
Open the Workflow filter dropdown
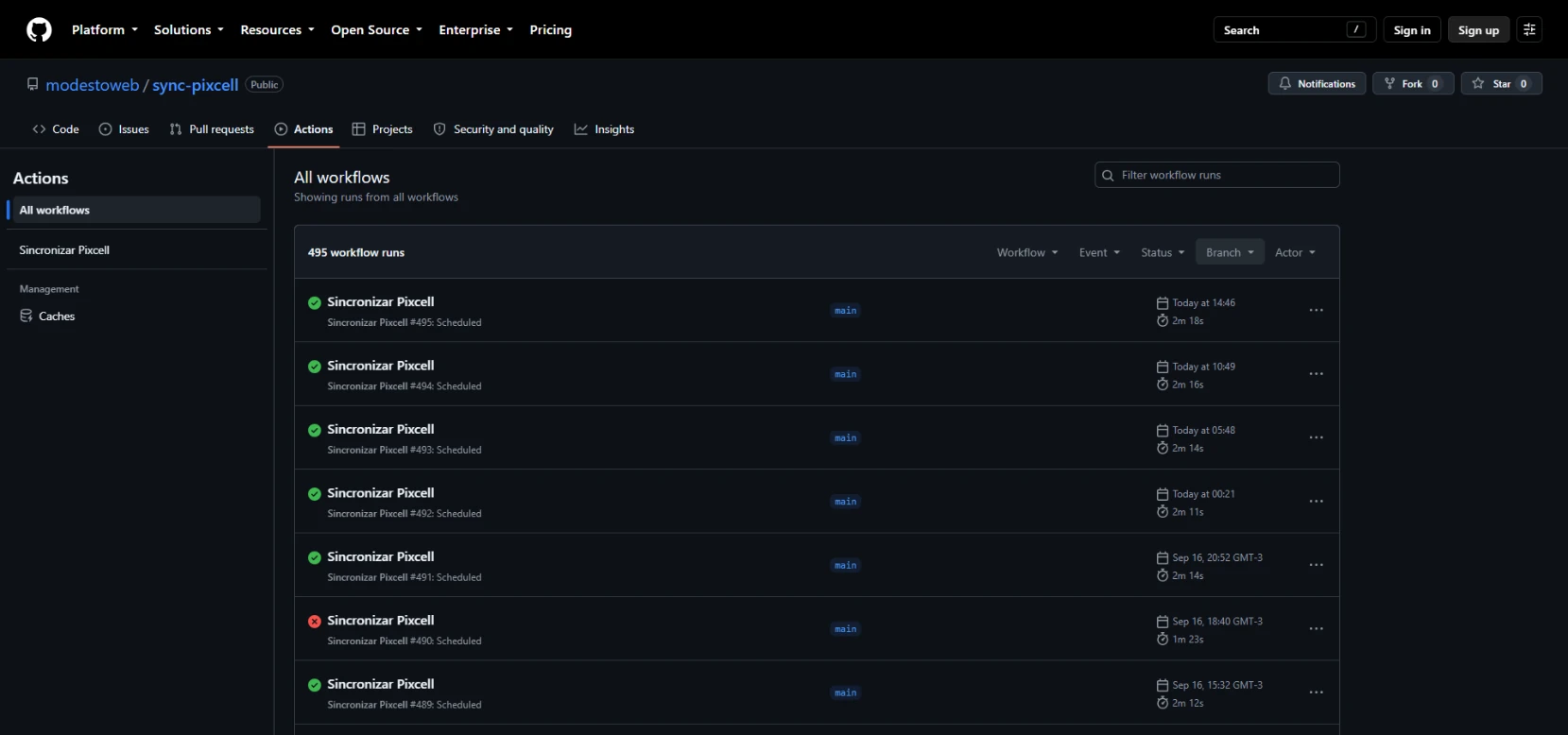(1027, 253)
